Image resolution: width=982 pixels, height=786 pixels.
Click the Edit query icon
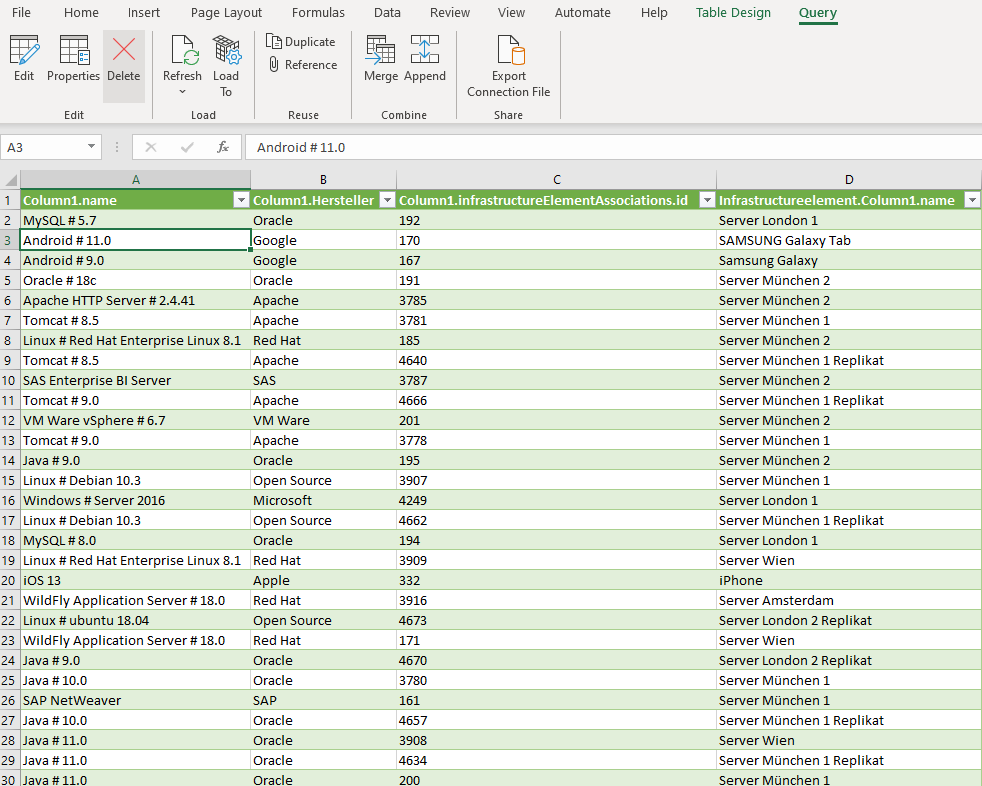click(x=24, y=60)
